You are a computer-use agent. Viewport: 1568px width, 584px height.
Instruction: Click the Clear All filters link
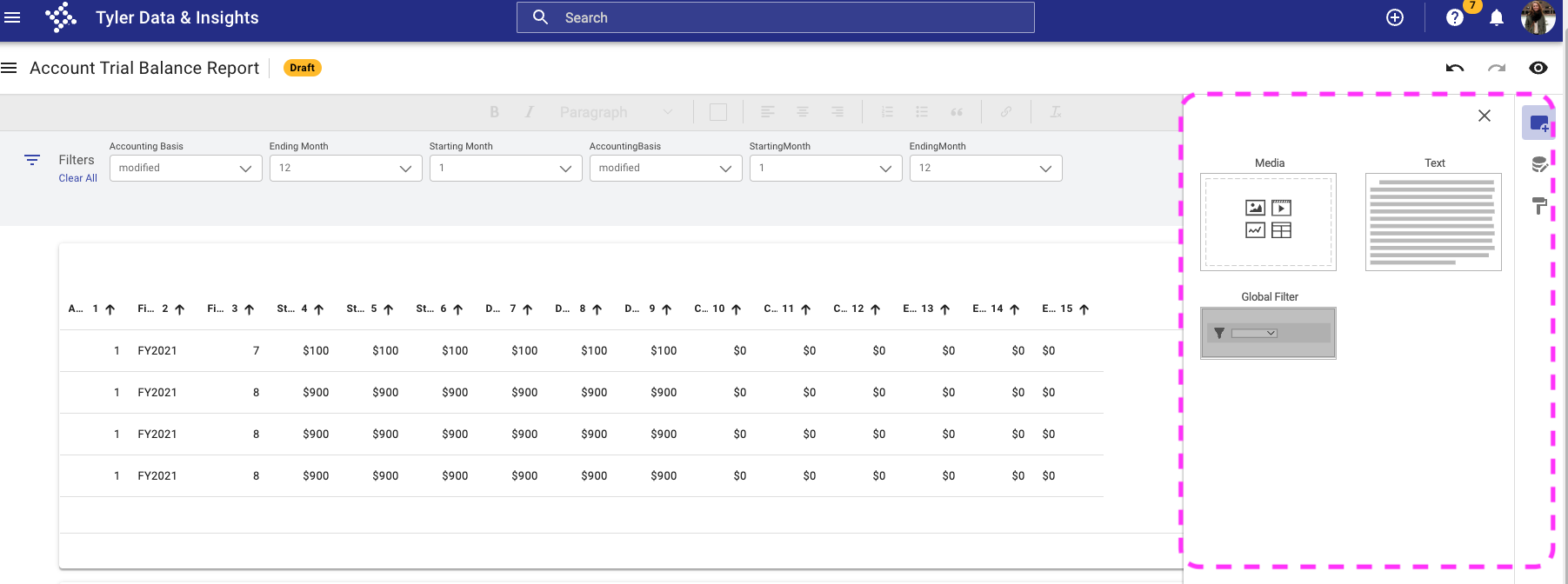(x=78, y=178)
